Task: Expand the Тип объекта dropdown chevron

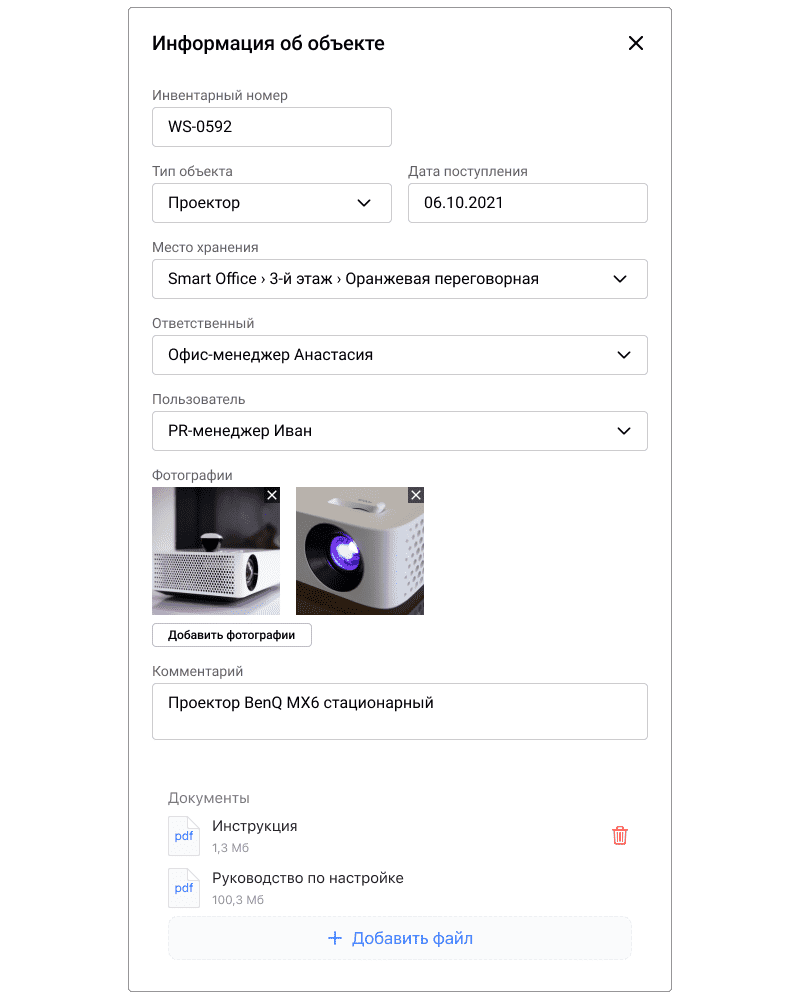Action: (x=364, y=203)
